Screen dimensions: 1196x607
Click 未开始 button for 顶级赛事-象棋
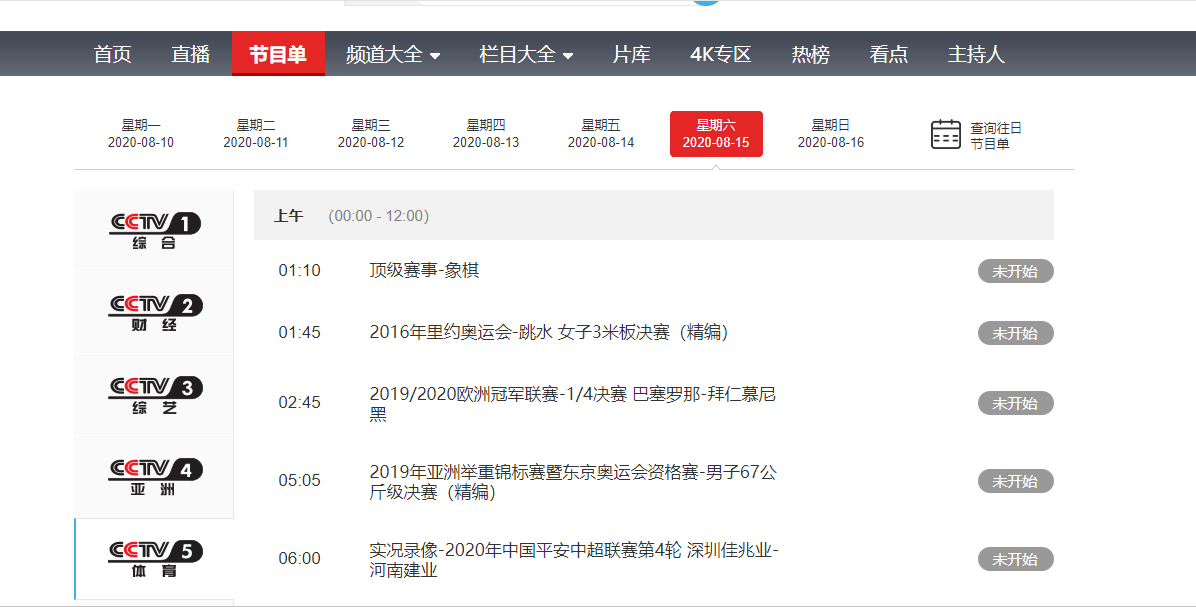pos(1015,271)
